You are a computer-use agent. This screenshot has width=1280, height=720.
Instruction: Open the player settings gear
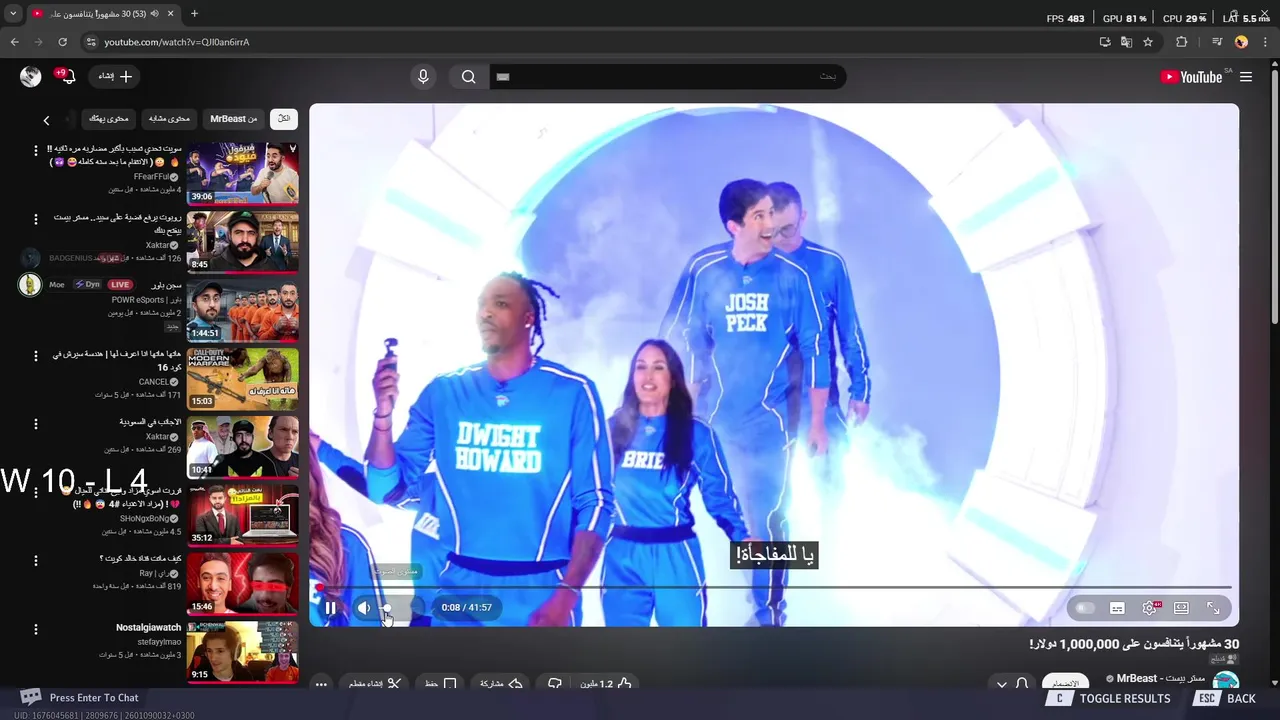click(x=1150, y=608)
